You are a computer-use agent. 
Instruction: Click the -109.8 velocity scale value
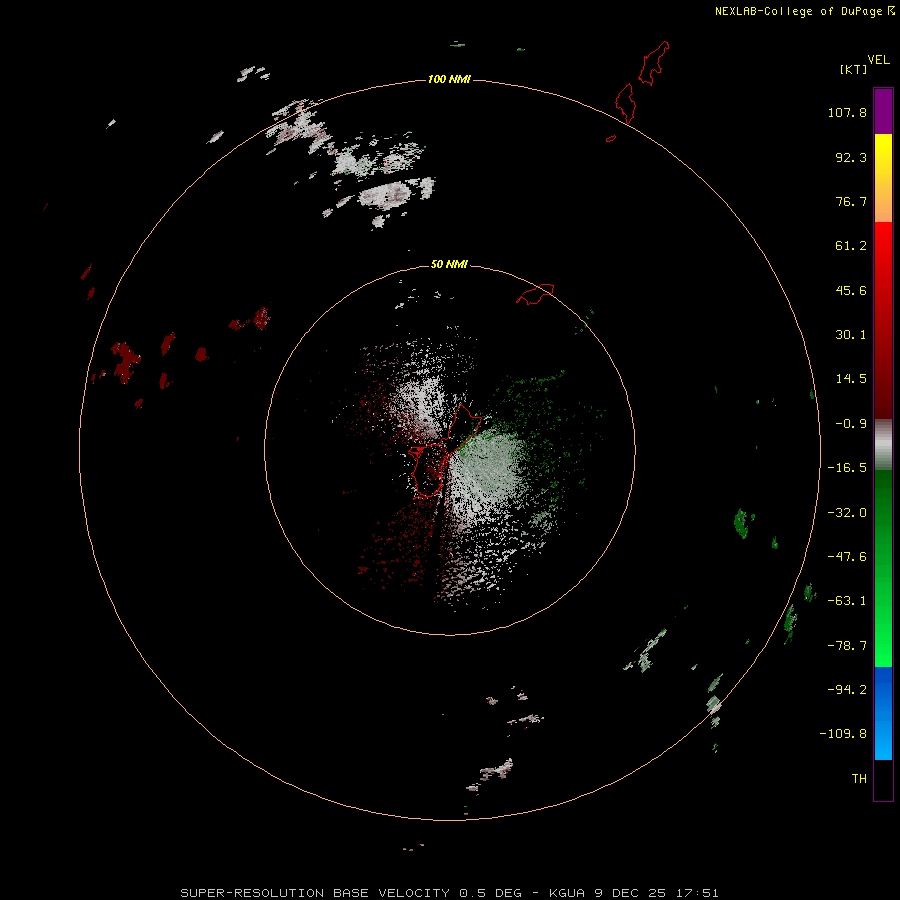(x=843, y=734)
